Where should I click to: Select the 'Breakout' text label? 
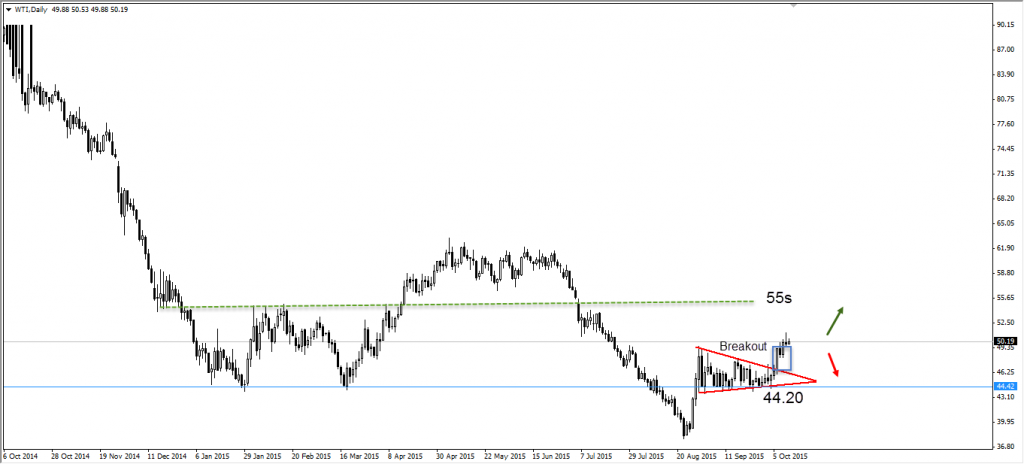tap(743, 346)
